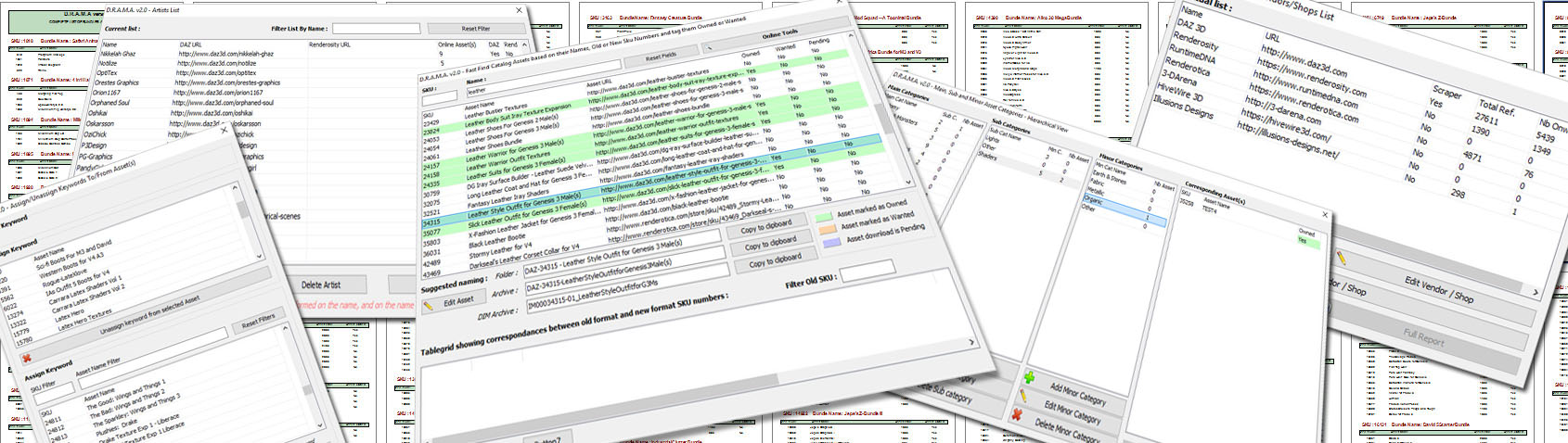The image size is (1568, 443).
Task: Click the pencil icon on Edit Asset button
Action: (429, 306)
